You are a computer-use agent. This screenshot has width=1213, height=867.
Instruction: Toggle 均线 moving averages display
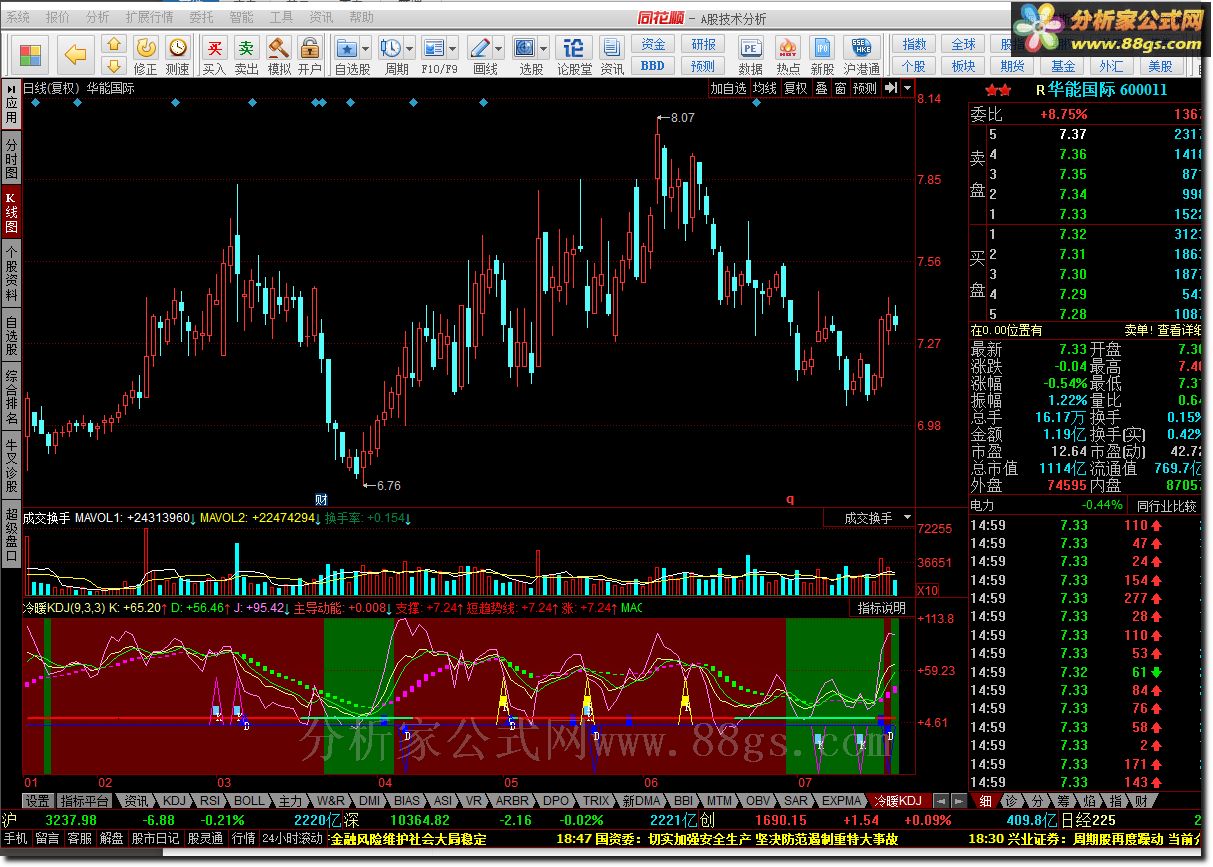click(x=765, y=88)
